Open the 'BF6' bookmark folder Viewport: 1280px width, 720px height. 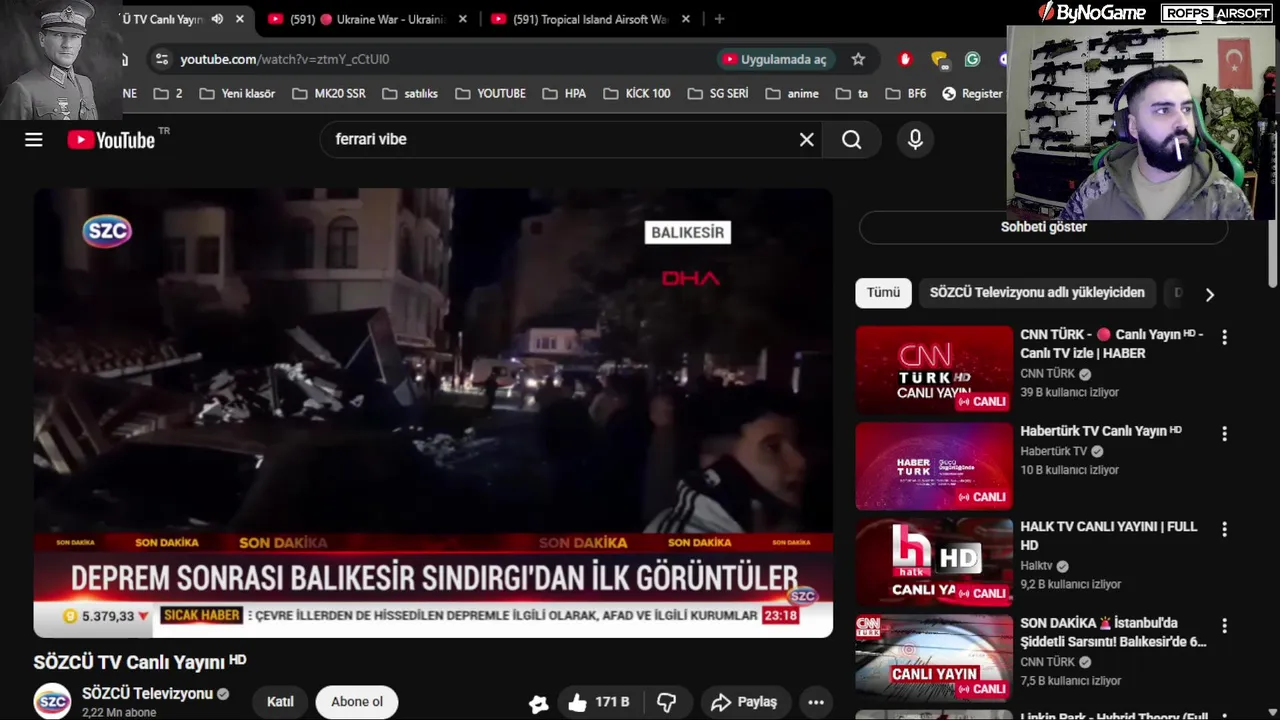905,93
